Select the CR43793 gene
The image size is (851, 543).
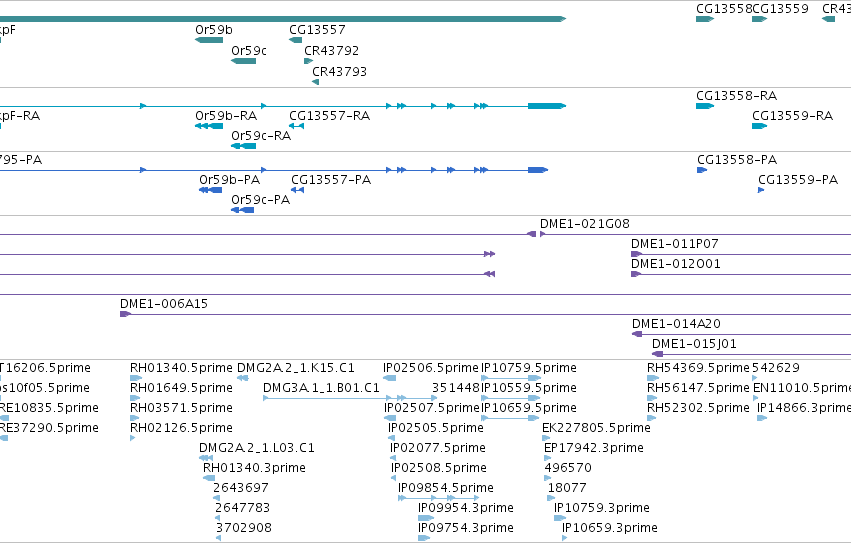pos(315,82)
